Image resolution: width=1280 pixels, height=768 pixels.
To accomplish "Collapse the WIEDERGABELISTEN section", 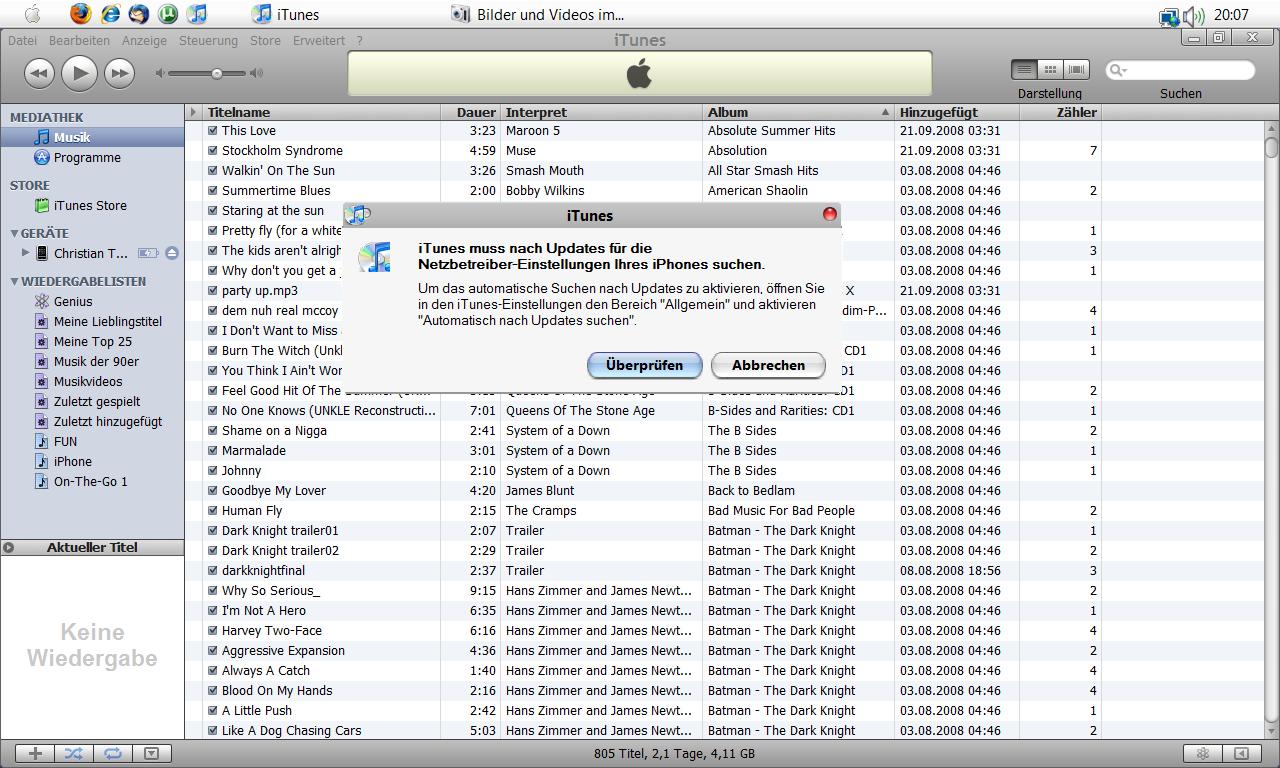I will pyautogui.click(x=14, y=281).
